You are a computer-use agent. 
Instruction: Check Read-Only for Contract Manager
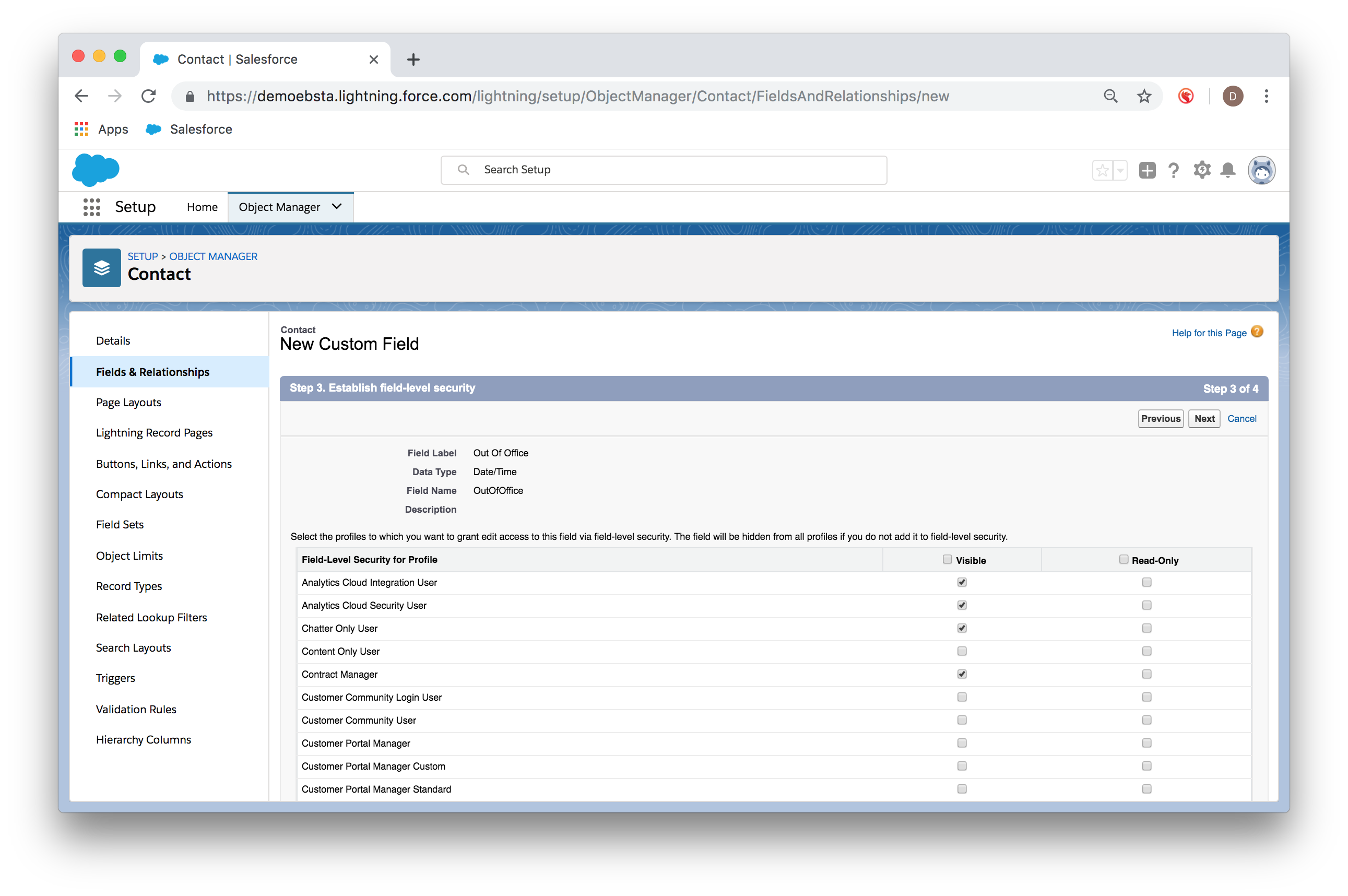point(1146,674)
